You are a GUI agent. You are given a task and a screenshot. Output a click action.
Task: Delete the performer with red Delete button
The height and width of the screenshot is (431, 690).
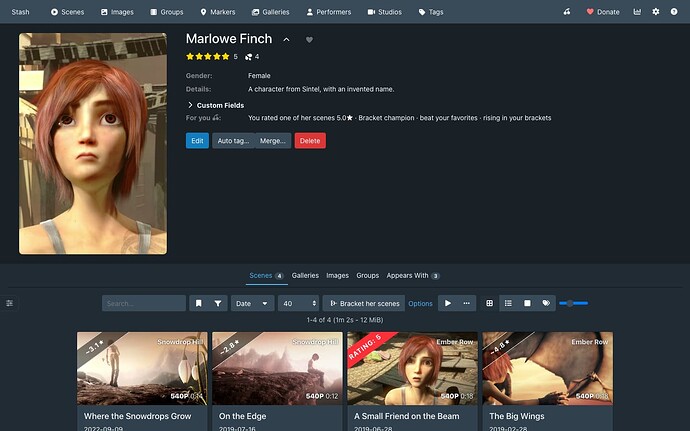click(310, 141)
